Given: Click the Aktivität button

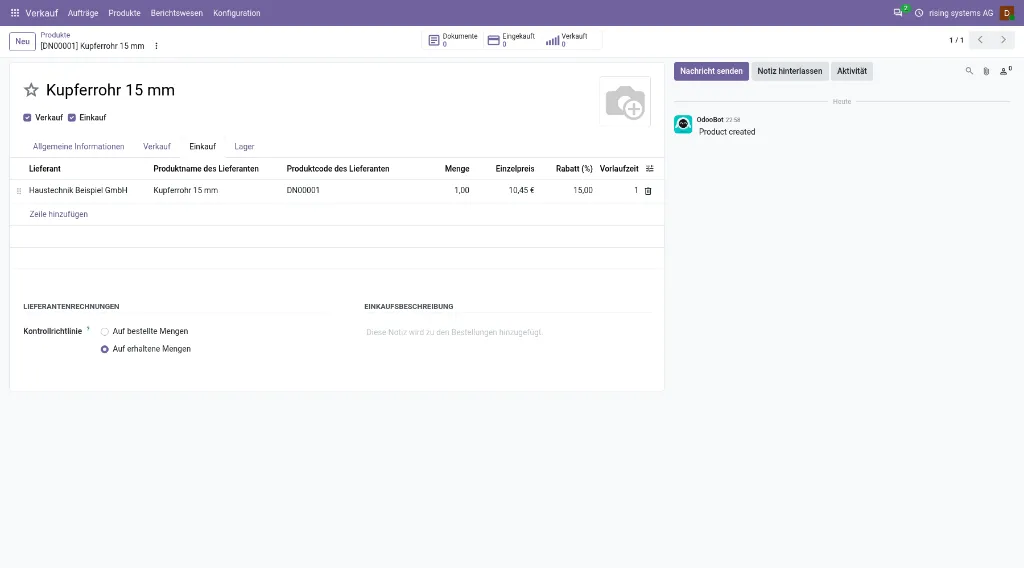Looking at the screenshot, I should (852, 71).
